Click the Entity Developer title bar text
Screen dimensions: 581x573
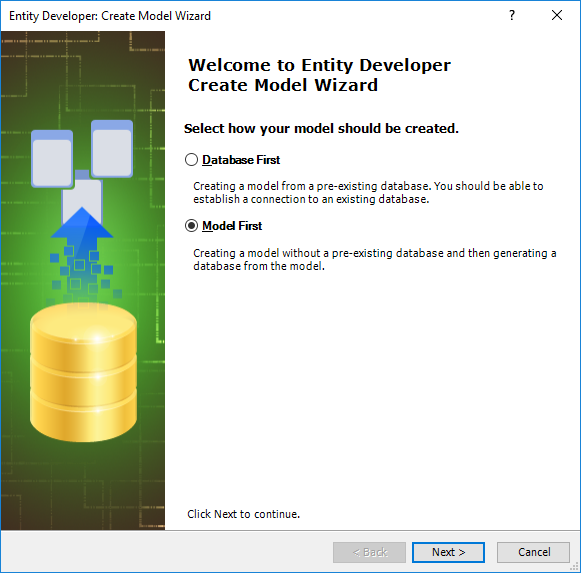[110, 16]
